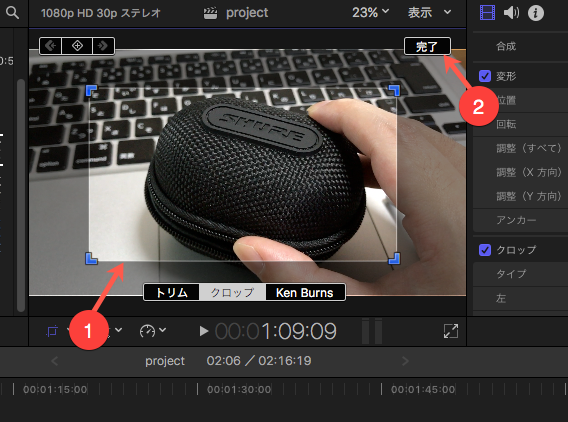
Task: Click the vertical scrollbar left of the viewer
Action: click(21, 195)
